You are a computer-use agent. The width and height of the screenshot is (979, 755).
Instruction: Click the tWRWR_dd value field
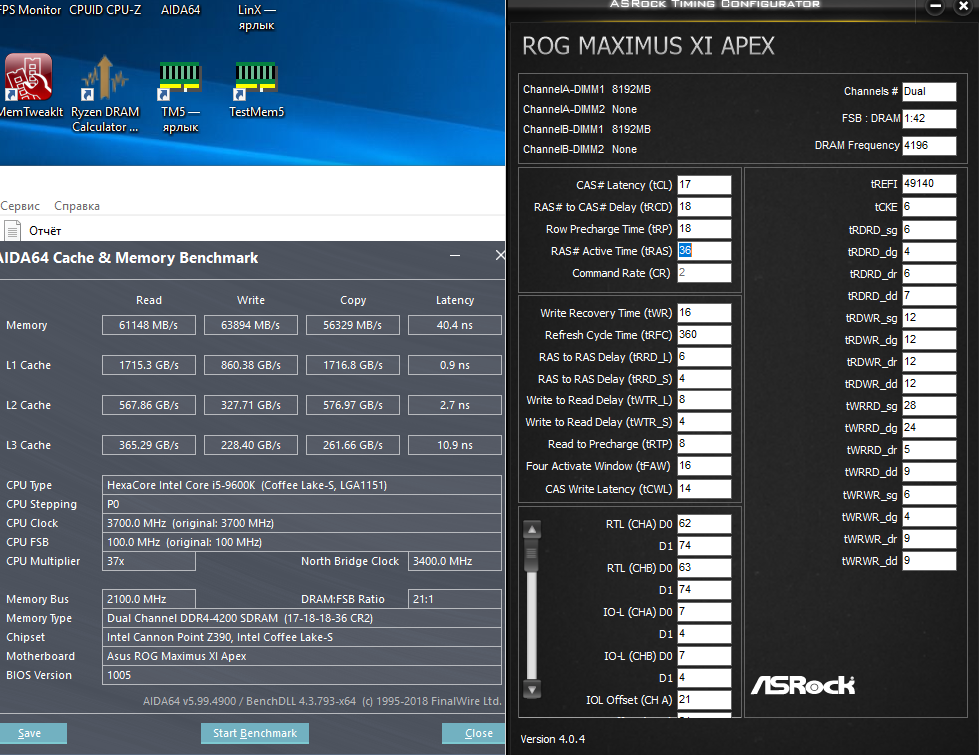coord(929,561)
